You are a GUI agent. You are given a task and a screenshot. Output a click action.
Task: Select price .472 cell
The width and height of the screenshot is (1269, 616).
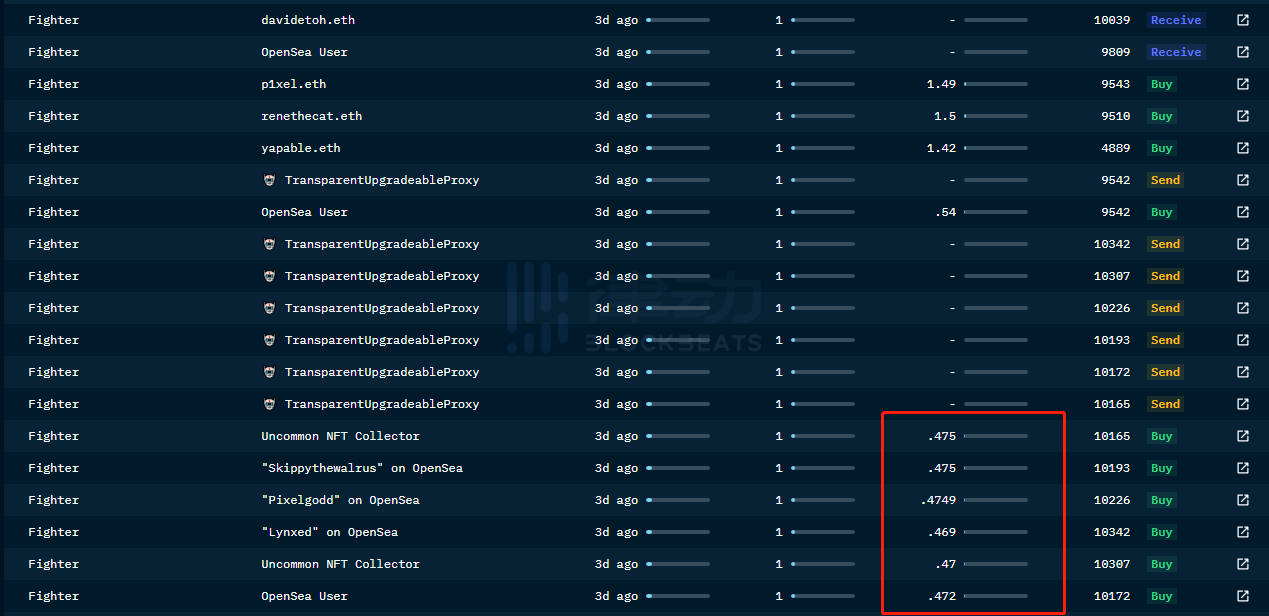tap(941, 596)
